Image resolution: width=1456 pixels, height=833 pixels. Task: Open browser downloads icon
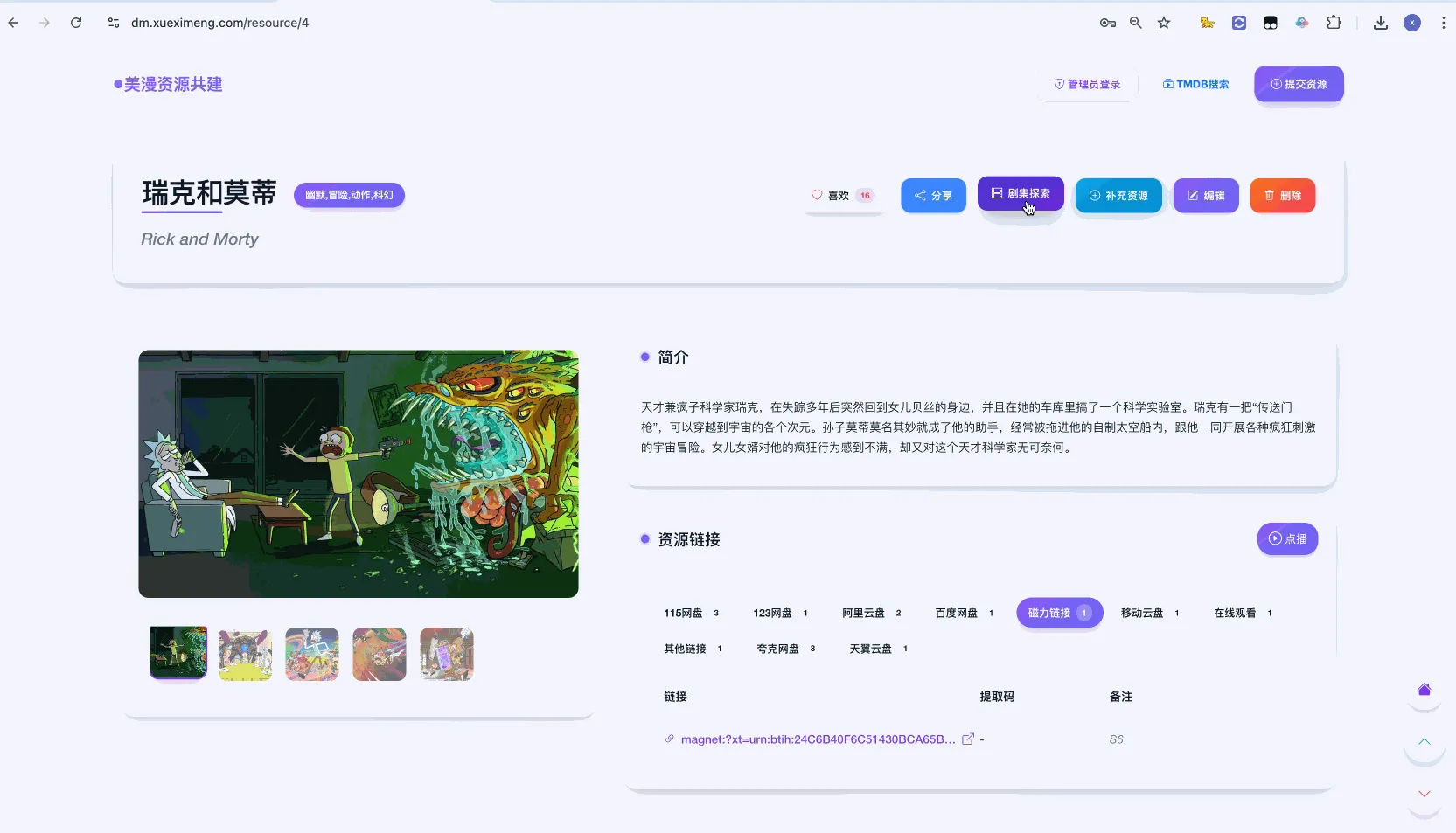(1381, 23)
